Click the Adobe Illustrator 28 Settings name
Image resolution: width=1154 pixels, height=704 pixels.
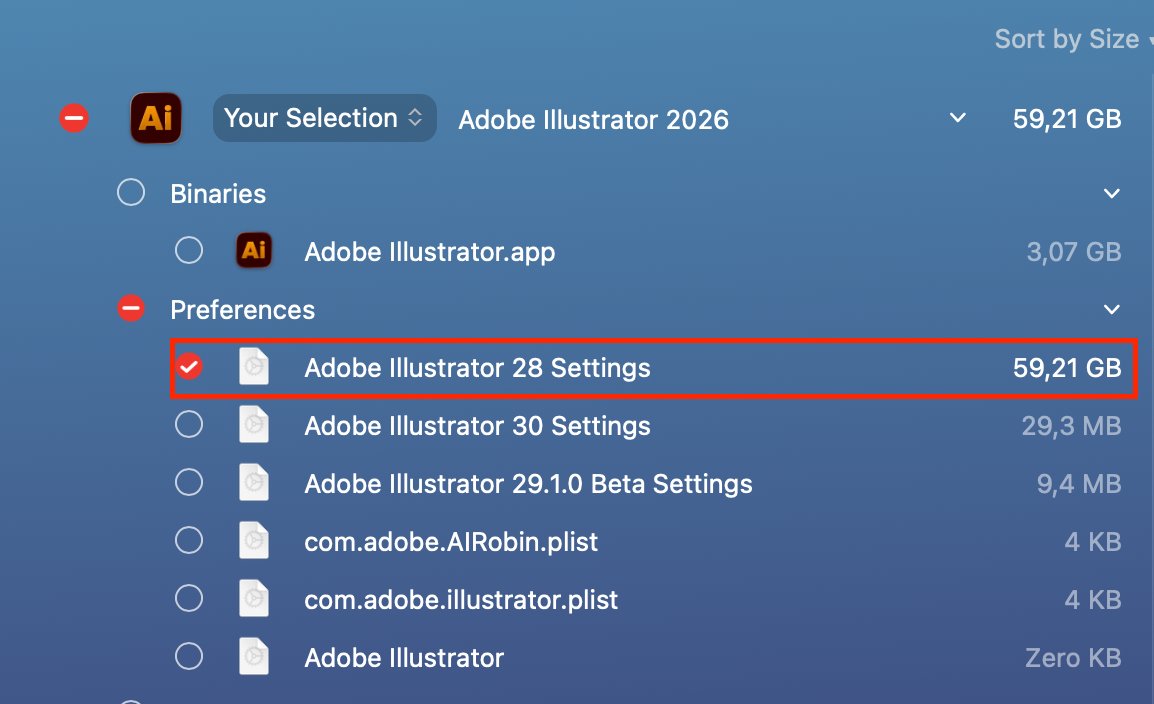tap(477, 368)
